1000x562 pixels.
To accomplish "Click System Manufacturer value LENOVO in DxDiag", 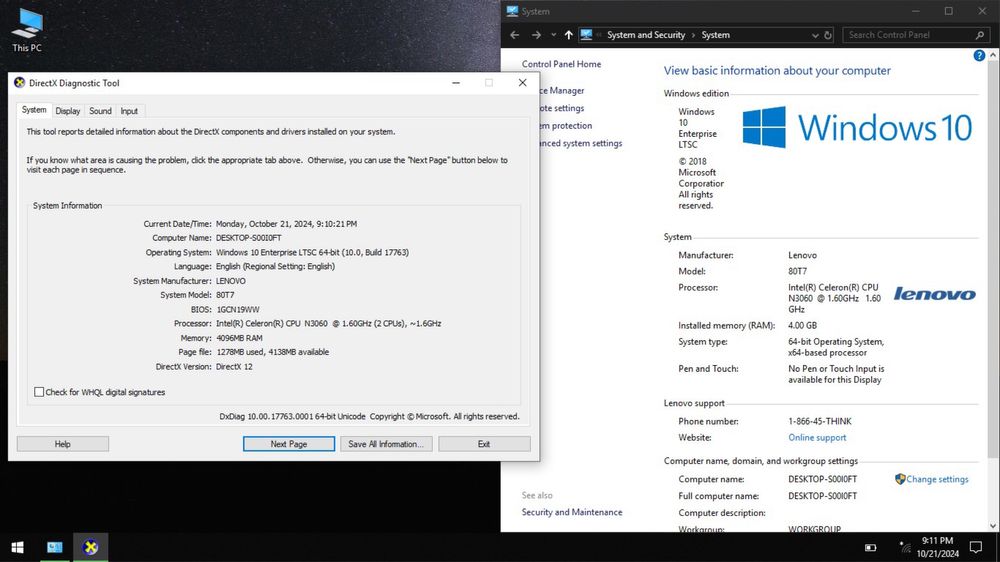I will pos(230,281).
